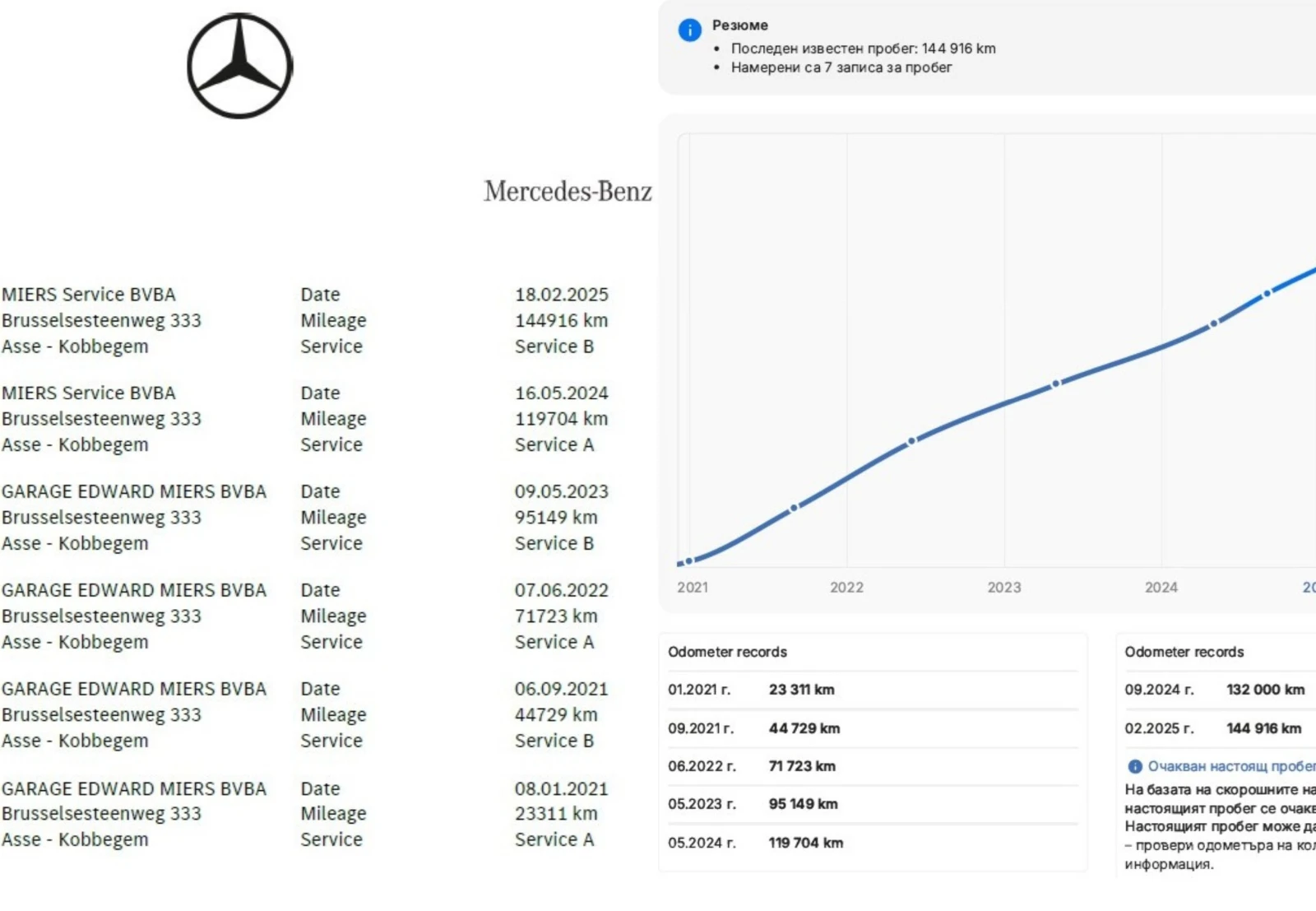Toggle the 05.2023 95 149 km entry
1316x911 pixels.
[872, 804]
